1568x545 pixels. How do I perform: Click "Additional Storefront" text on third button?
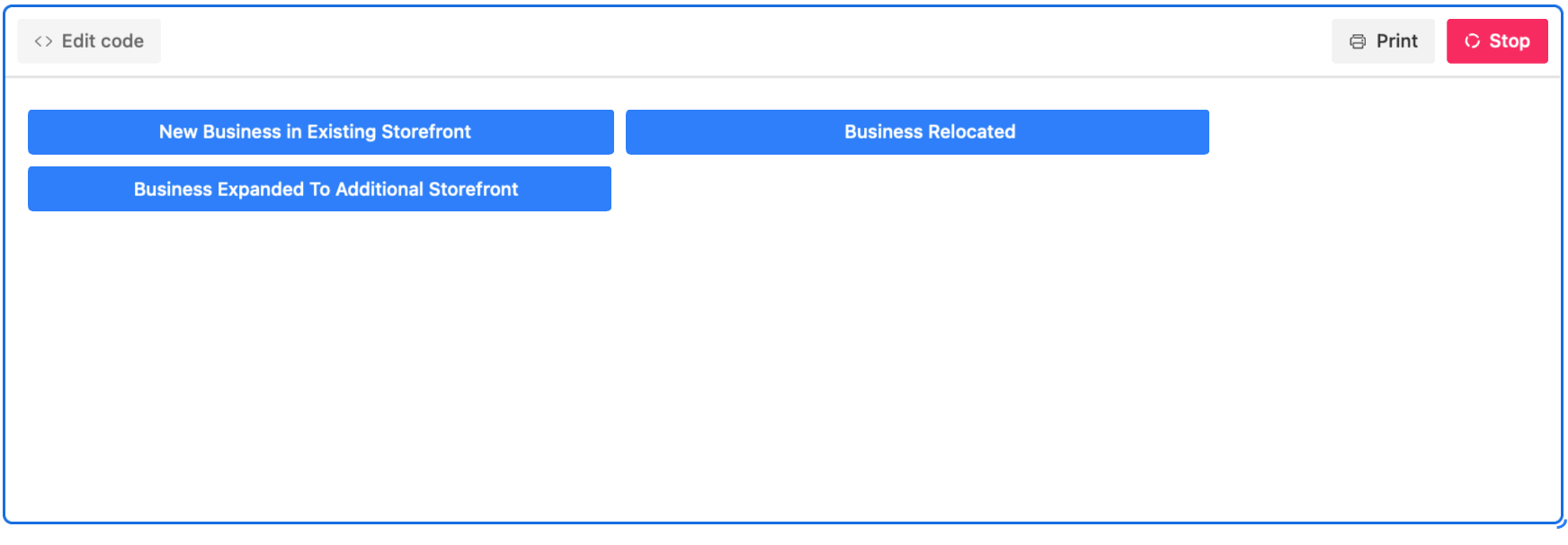pyautogui.click(x=426, y=189)
